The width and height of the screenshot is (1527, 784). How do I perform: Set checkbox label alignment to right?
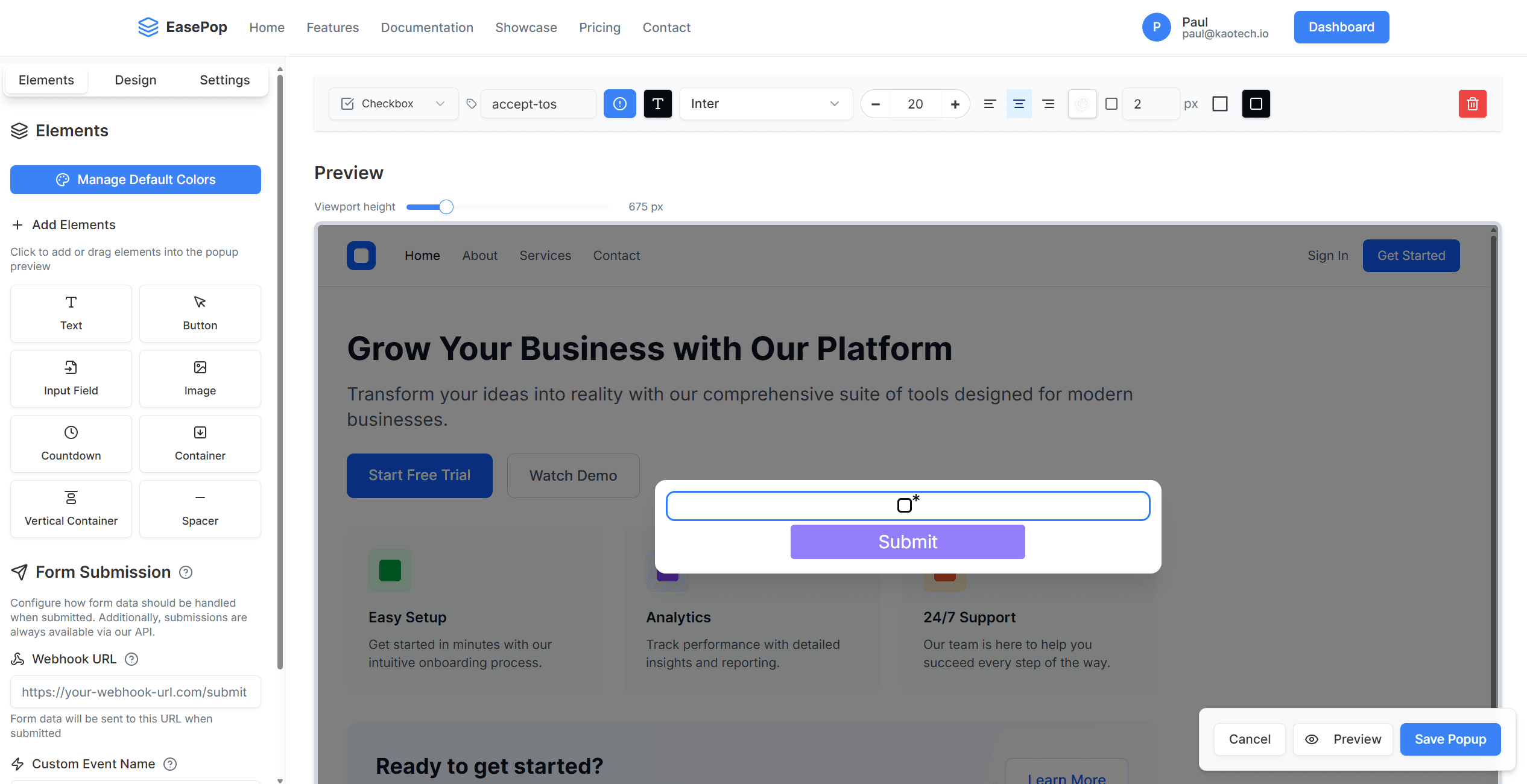pos(1048,104)
